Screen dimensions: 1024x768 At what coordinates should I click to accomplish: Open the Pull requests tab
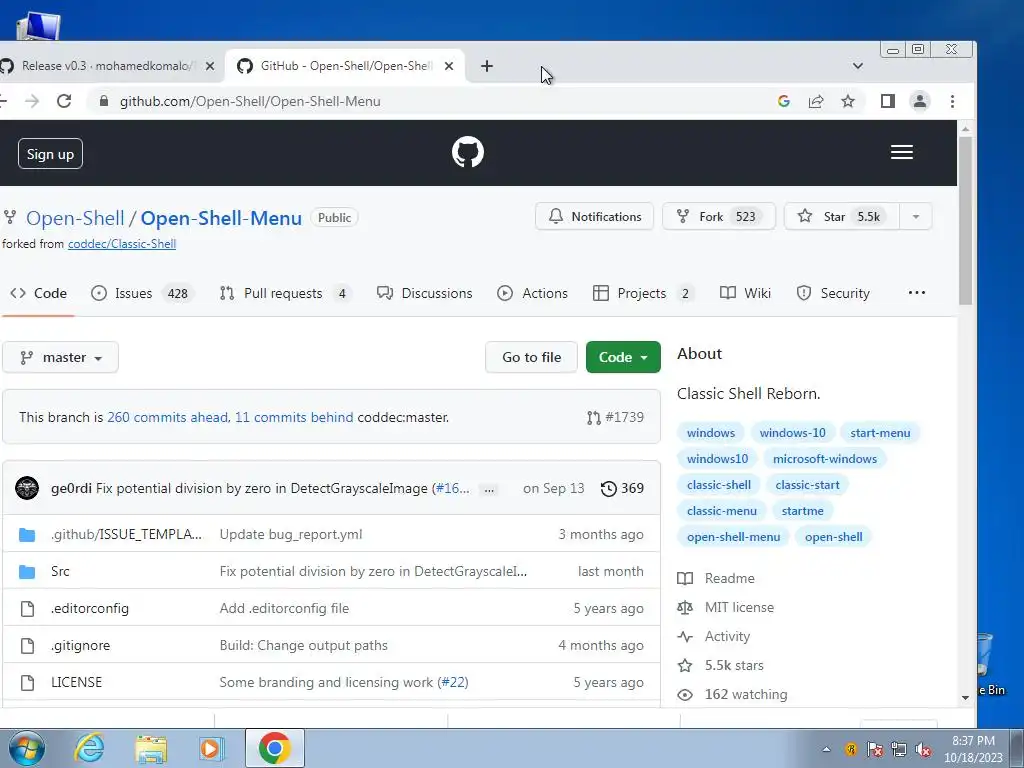[285, 293]
